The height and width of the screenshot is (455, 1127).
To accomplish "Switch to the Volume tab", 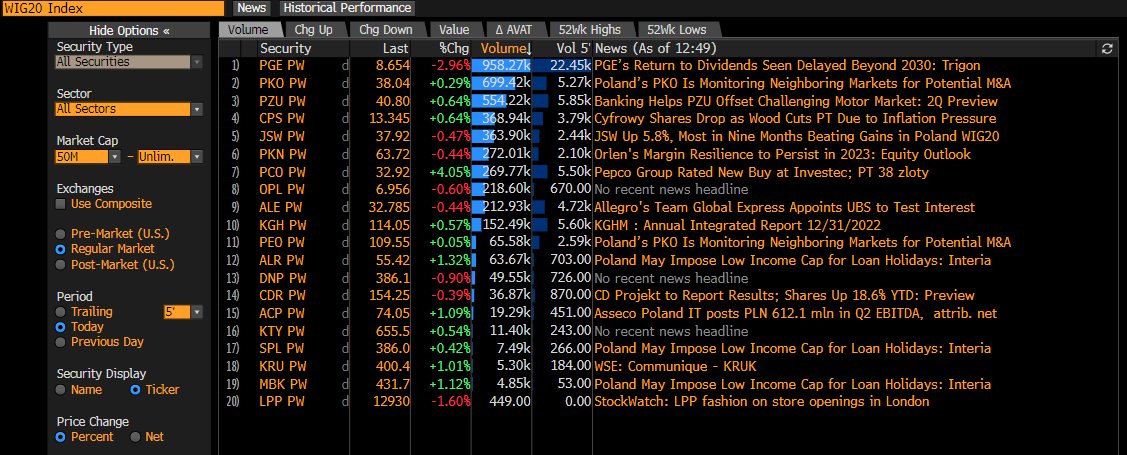I will point(248,29).
